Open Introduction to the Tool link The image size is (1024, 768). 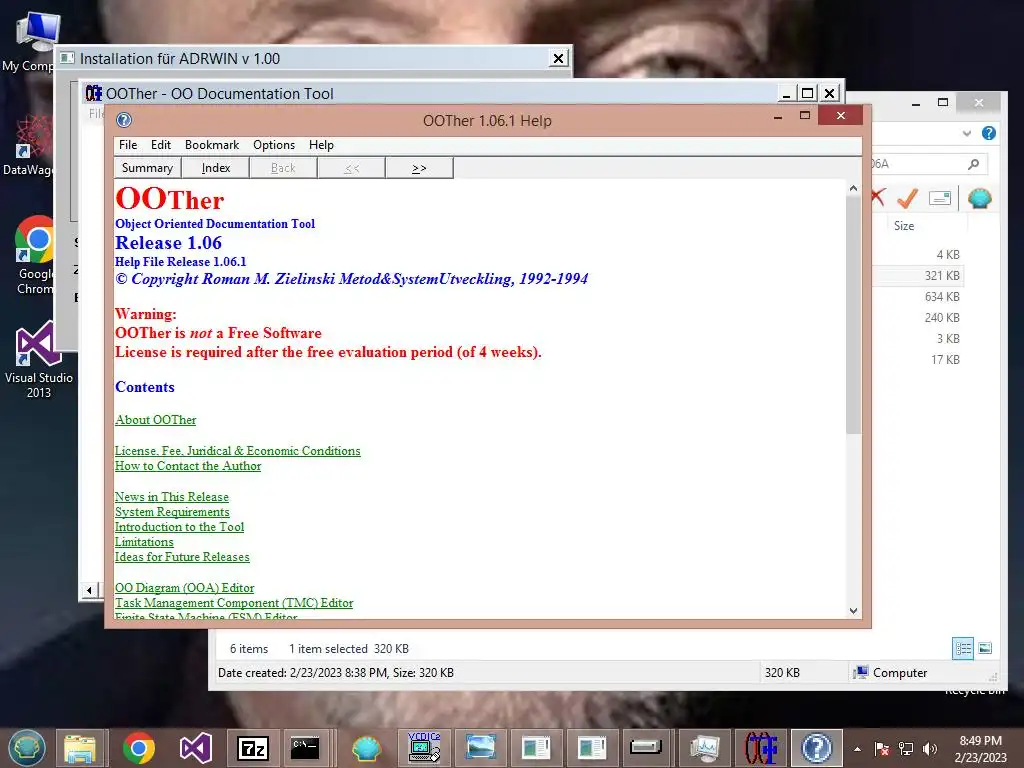(x=180, y=527)
